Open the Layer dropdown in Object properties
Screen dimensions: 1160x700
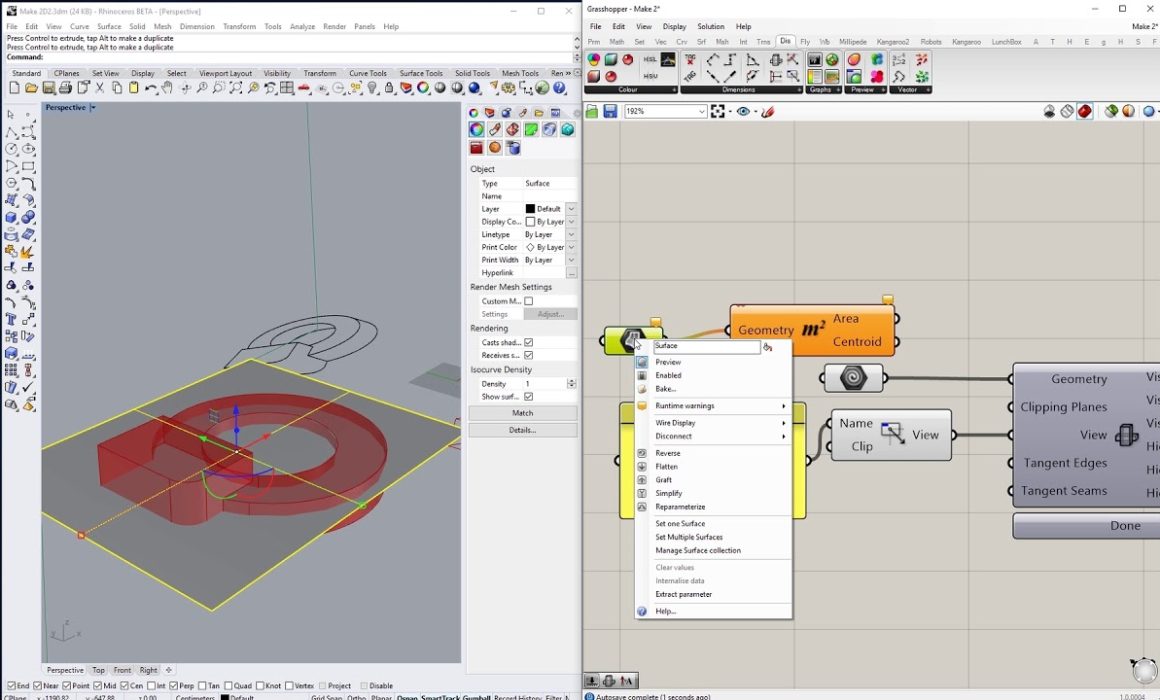571,209
